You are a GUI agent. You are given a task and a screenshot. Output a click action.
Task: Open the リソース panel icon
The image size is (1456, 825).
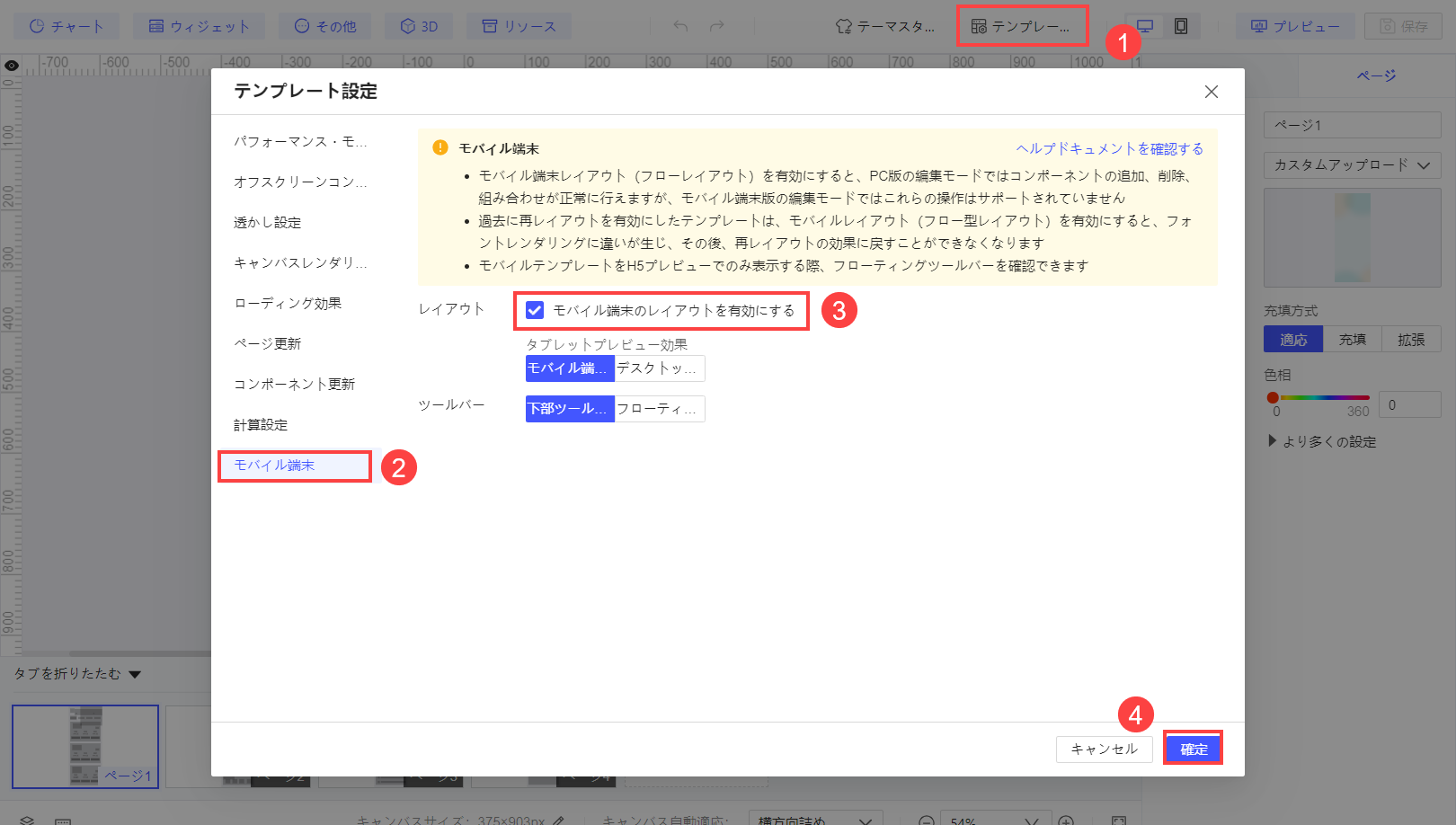click(519, 25)
